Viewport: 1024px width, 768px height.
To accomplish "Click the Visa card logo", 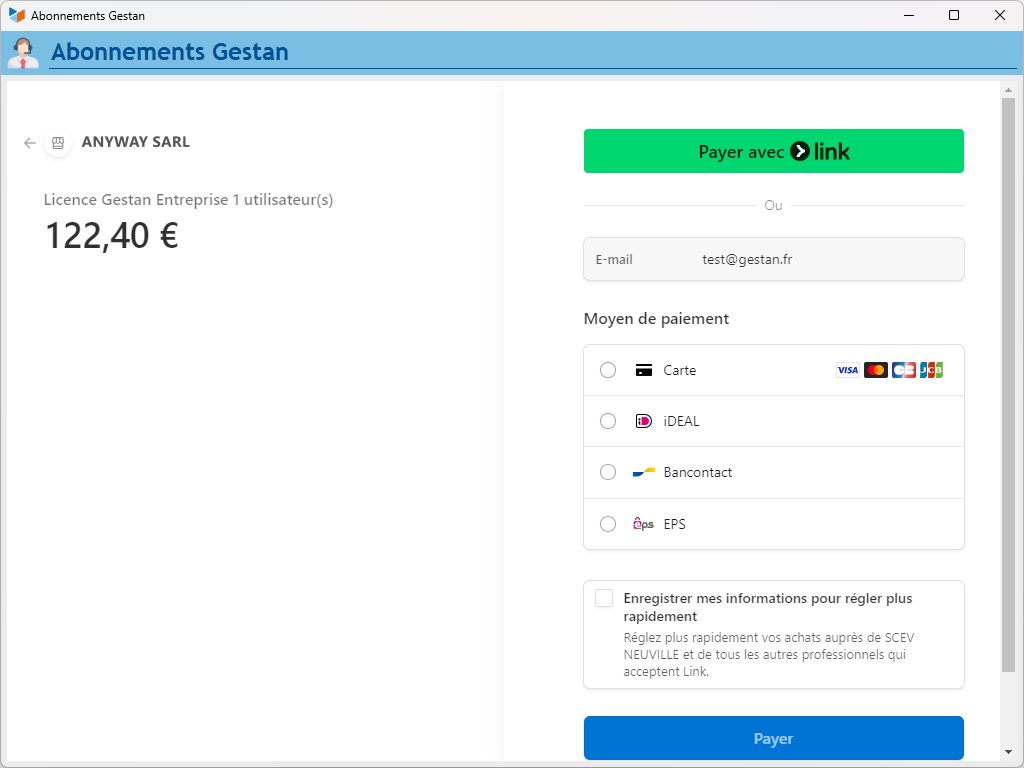I will 847,370.
